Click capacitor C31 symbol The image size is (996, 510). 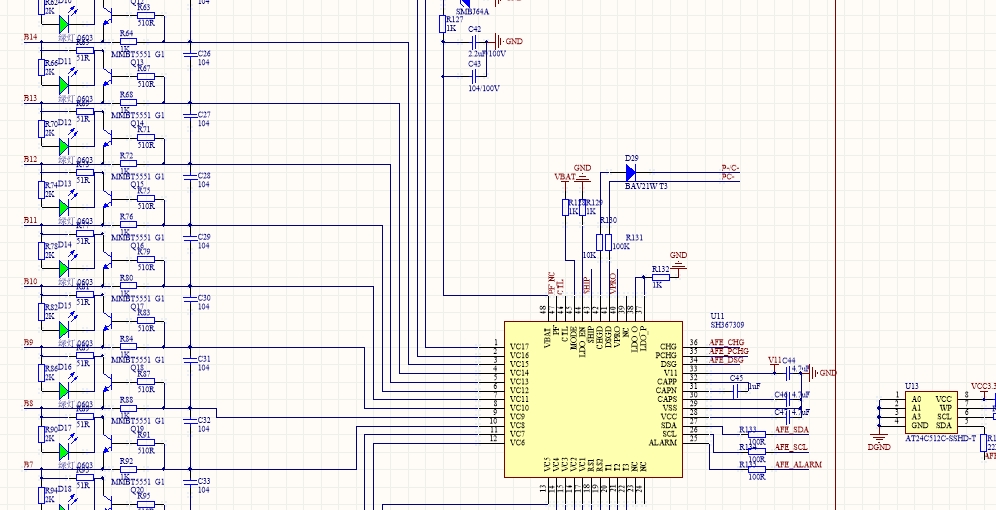pos(190,360)
